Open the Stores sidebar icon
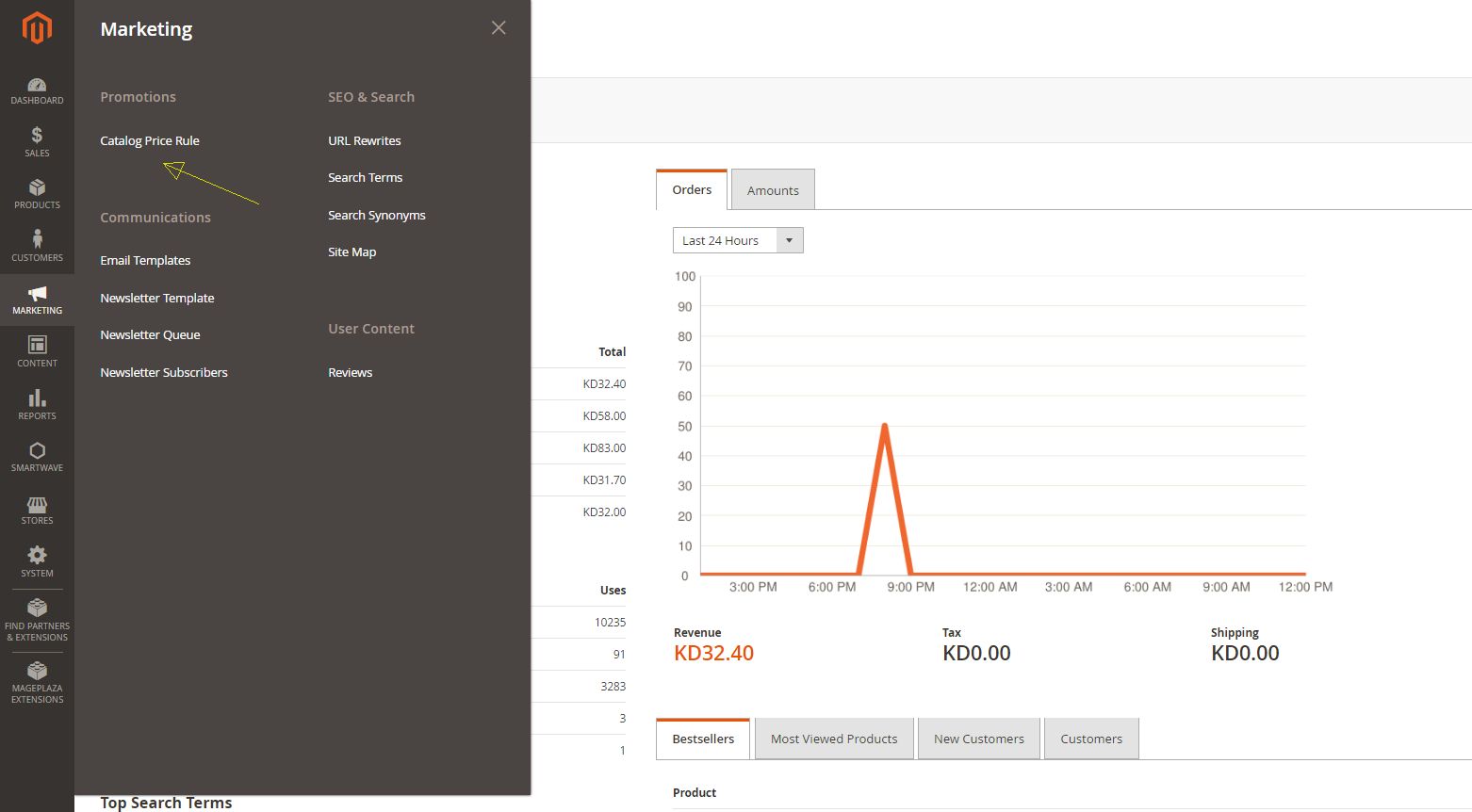The width and height of the screenshot is (1472, 812). pos(37,510)
